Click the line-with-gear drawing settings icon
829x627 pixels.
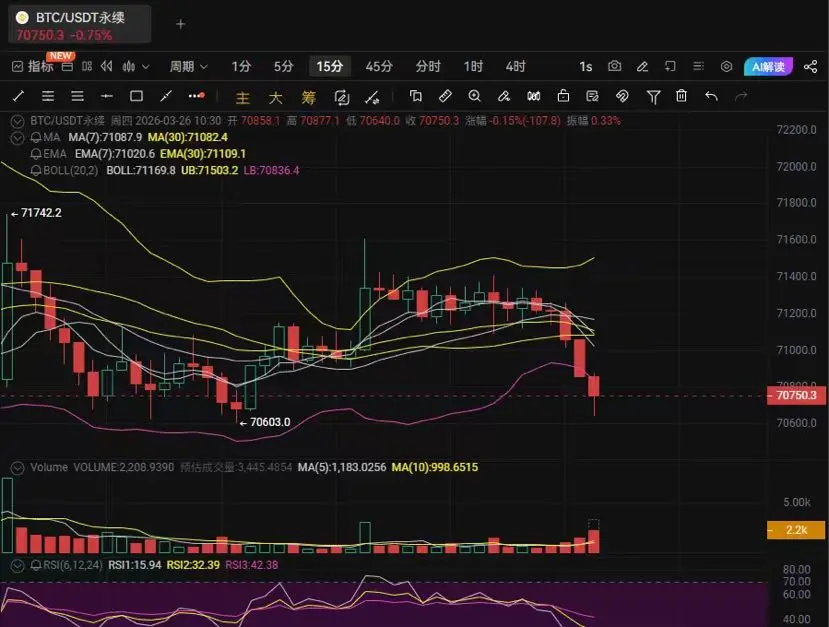pyautogui.click(x=372, y=97)
